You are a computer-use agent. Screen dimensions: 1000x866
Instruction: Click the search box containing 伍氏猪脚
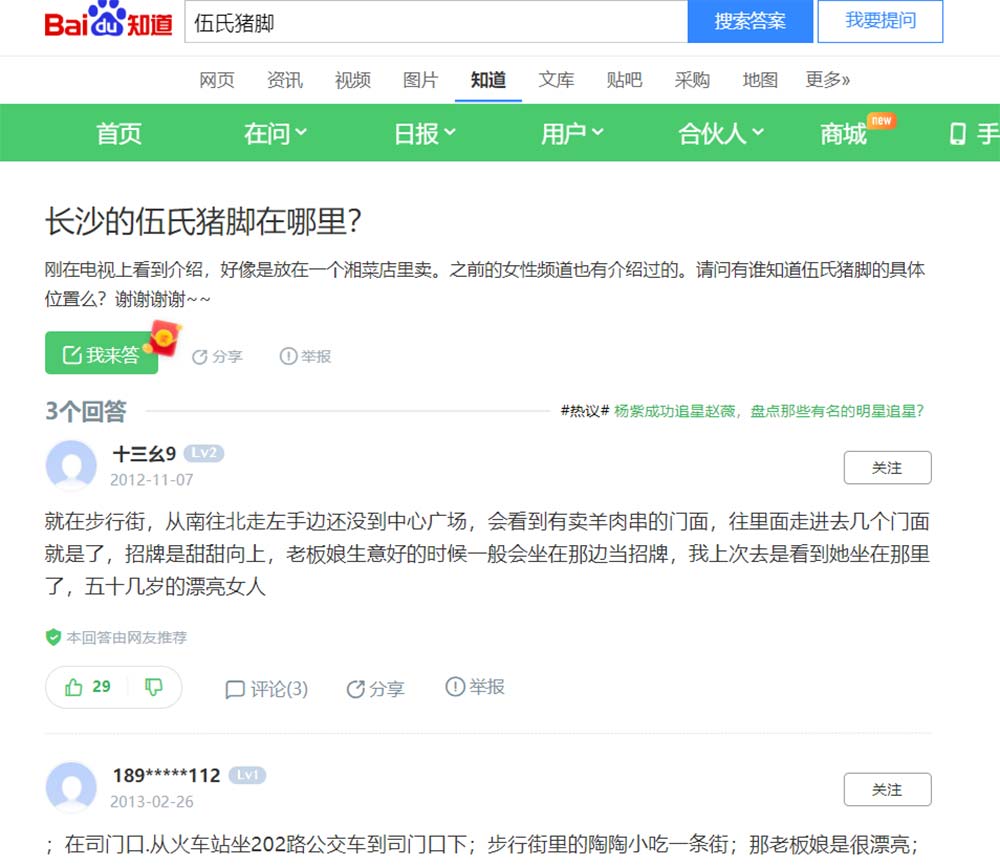435,22
